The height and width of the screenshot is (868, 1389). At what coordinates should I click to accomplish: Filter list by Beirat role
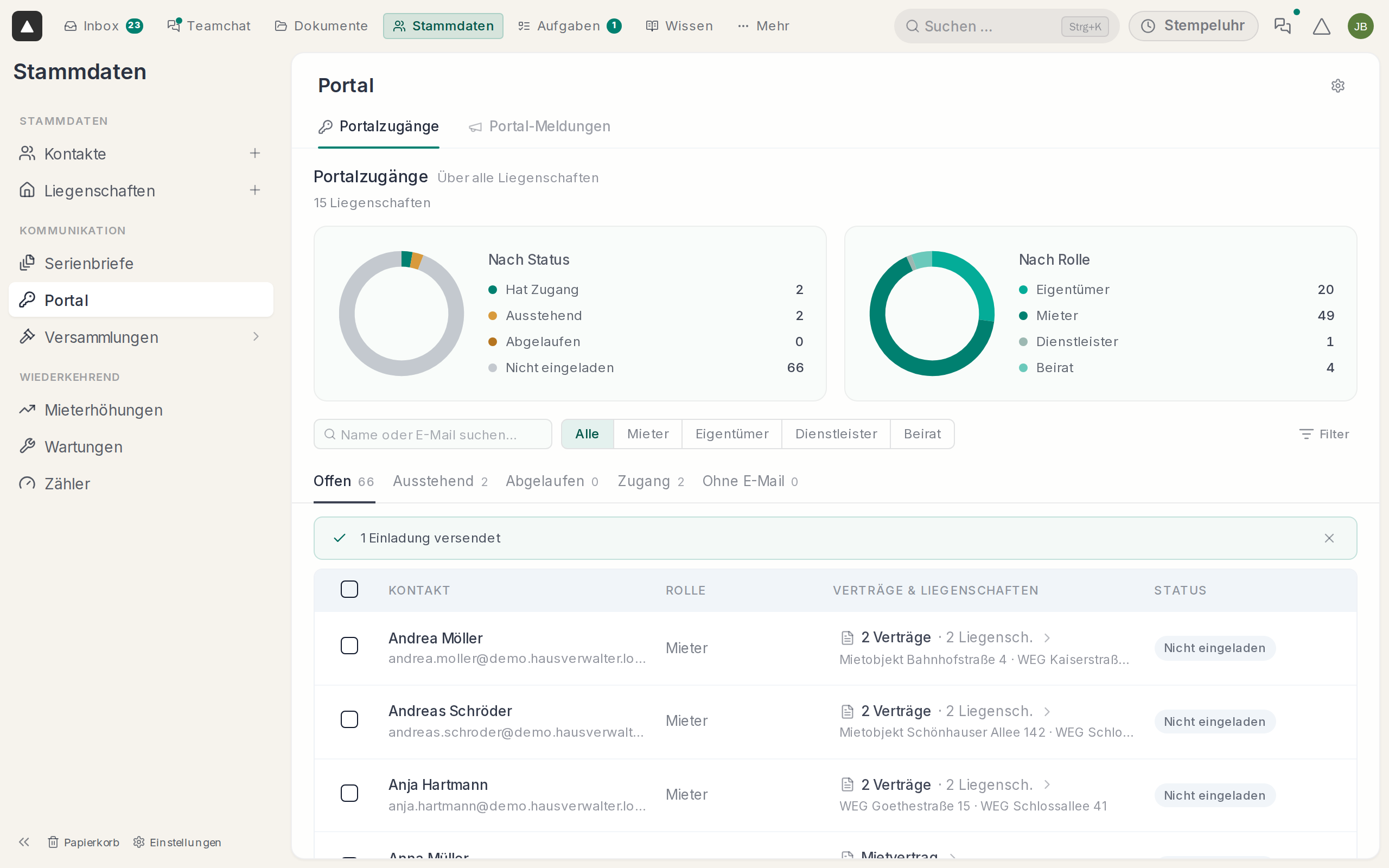coord(922,434)
